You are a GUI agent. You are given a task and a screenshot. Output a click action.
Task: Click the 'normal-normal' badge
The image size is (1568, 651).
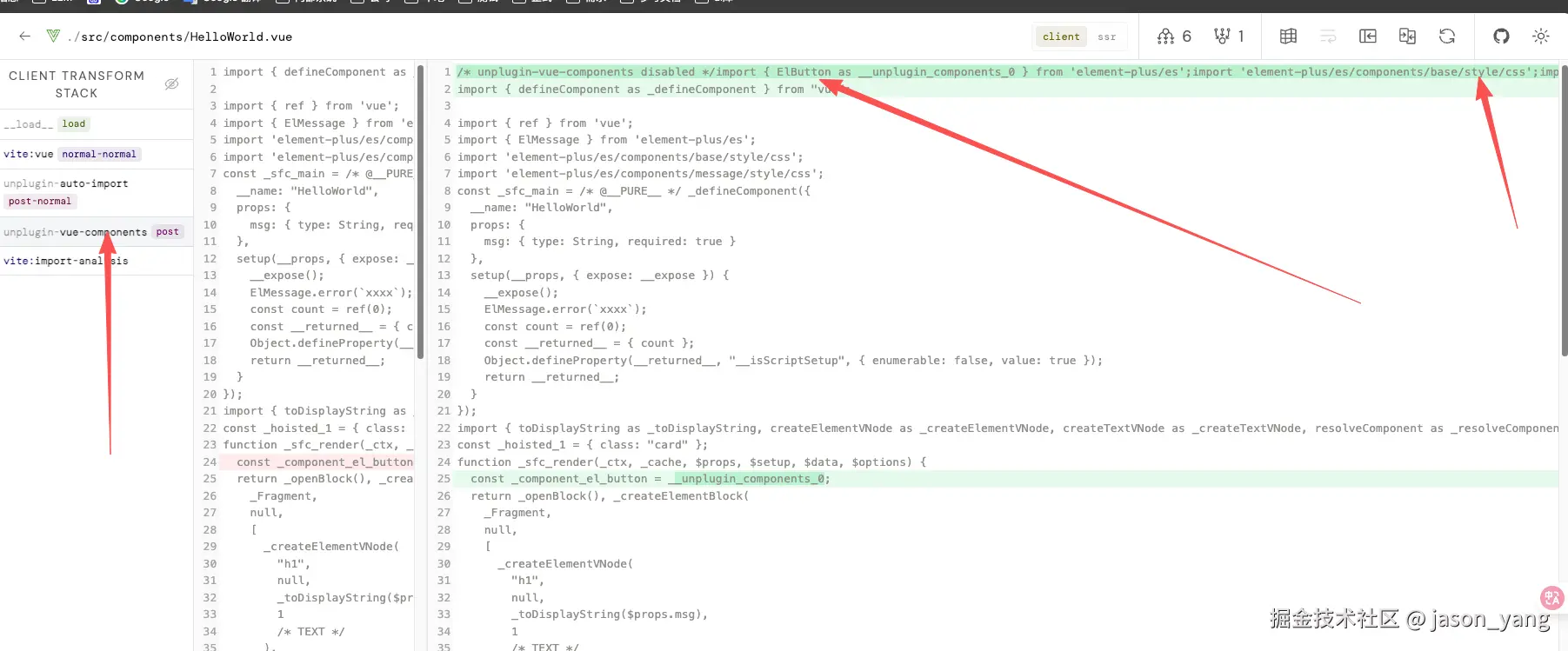tap(99, 154)
